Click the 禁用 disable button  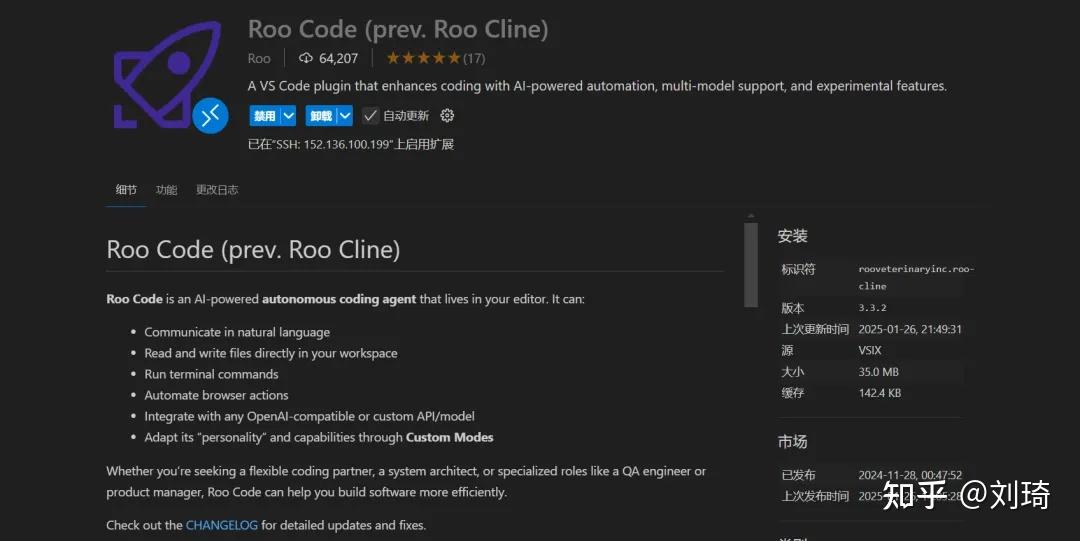pos(264,116)
